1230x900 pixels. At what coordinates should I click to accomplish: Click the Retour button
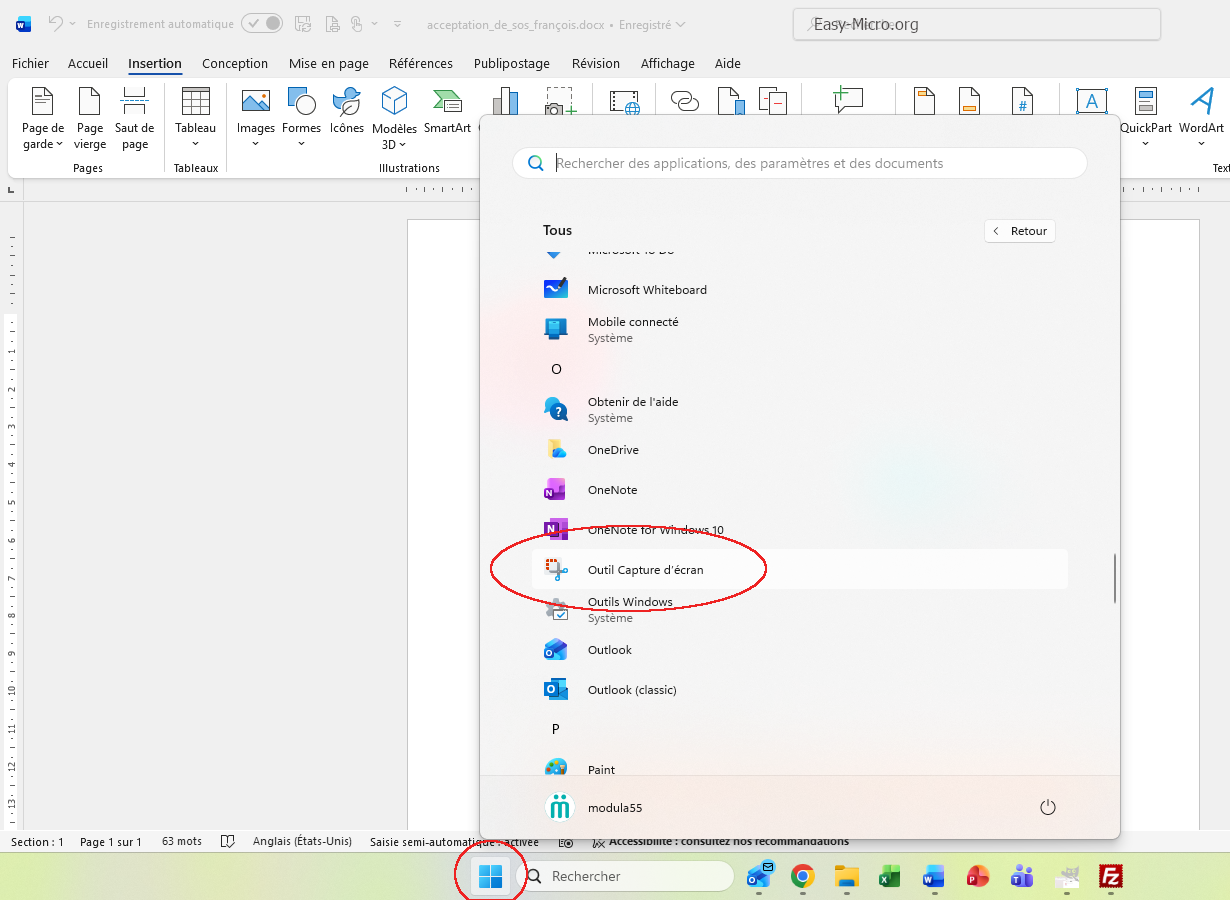[x=1020, y=231]
